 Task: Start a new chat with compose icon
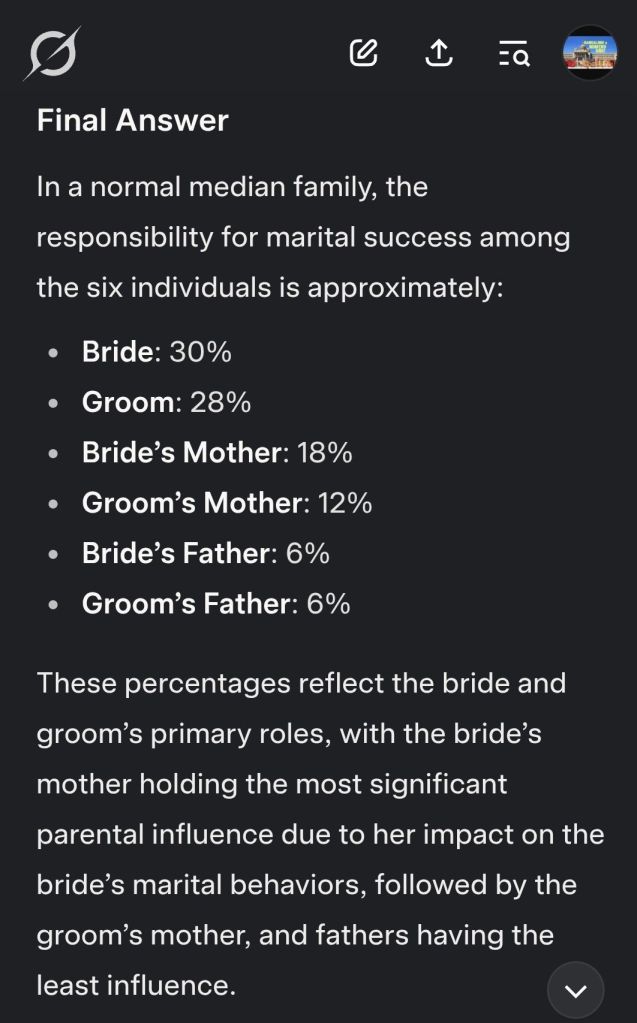pyautogui.click(x=364, y=53)
